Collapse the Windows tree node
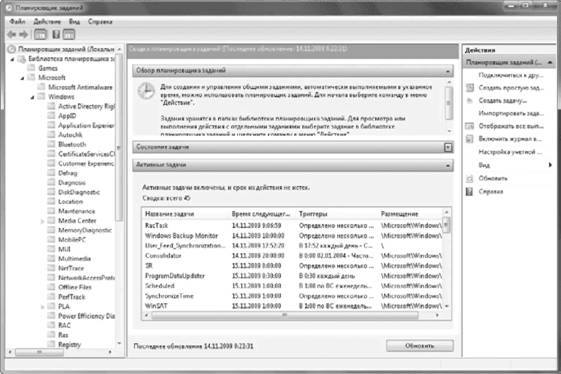 point(33,97)
